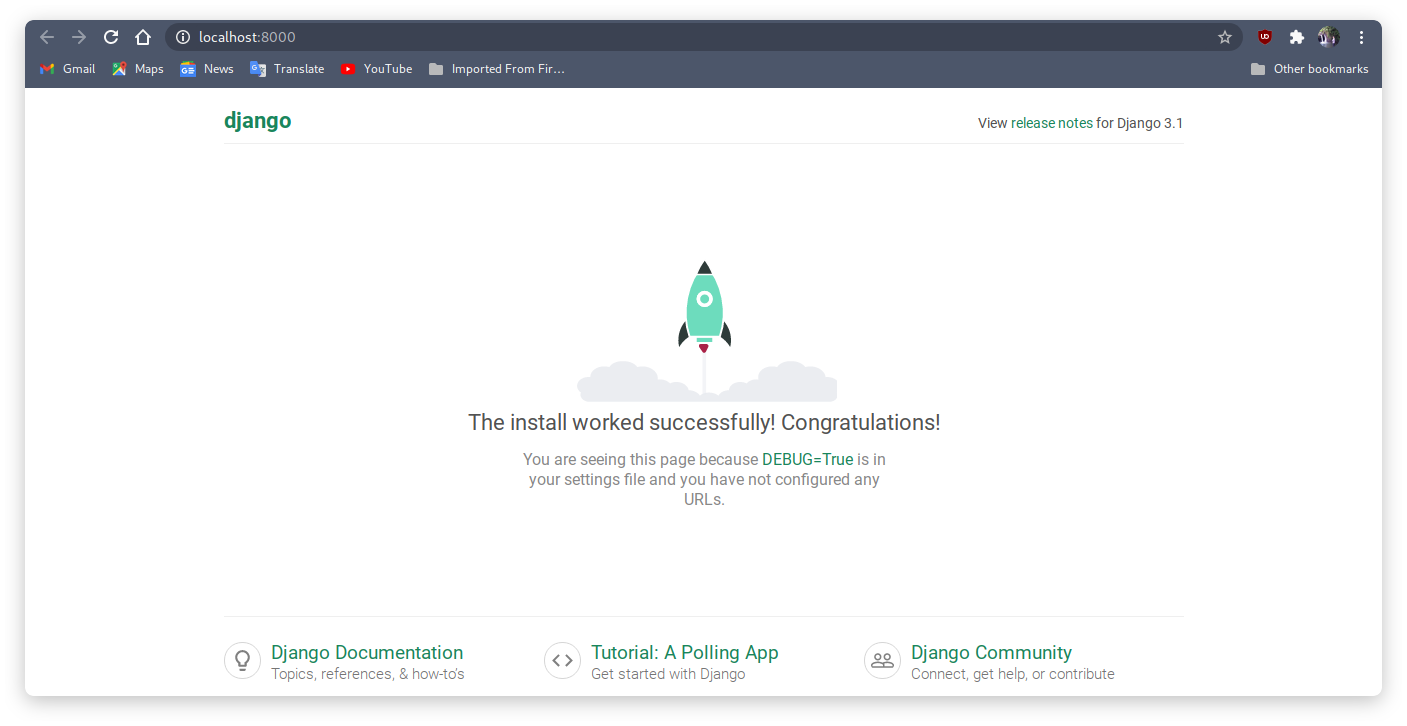Open the Maps bookmark
Image resolution: width=1407 pixels, height=726 pixels.
(x=138, y=69)
